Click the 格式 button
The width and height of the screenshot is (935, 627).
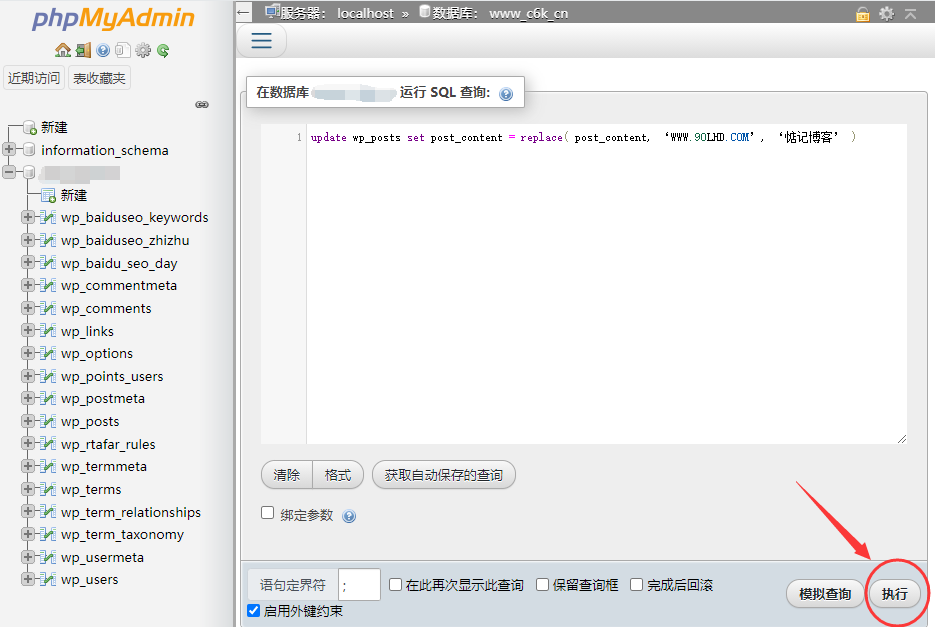click(338, 475)
